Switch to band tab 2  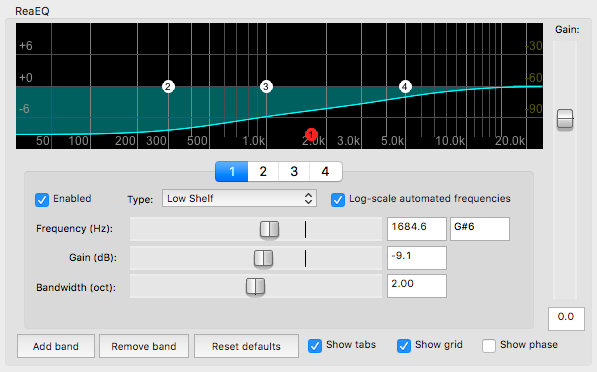pos(263,172)
